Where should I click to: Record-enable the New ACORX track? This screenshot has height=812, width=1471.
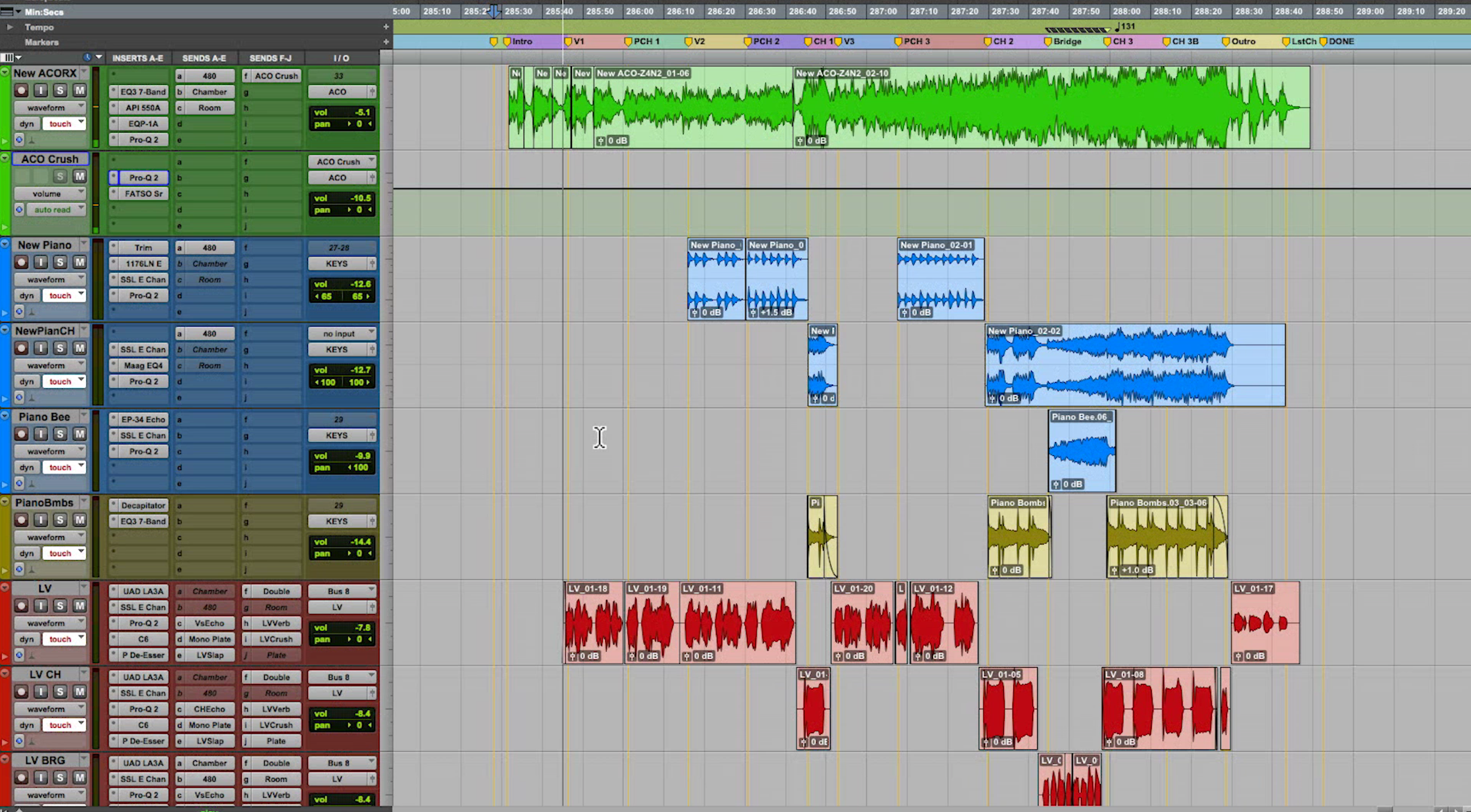21,90
